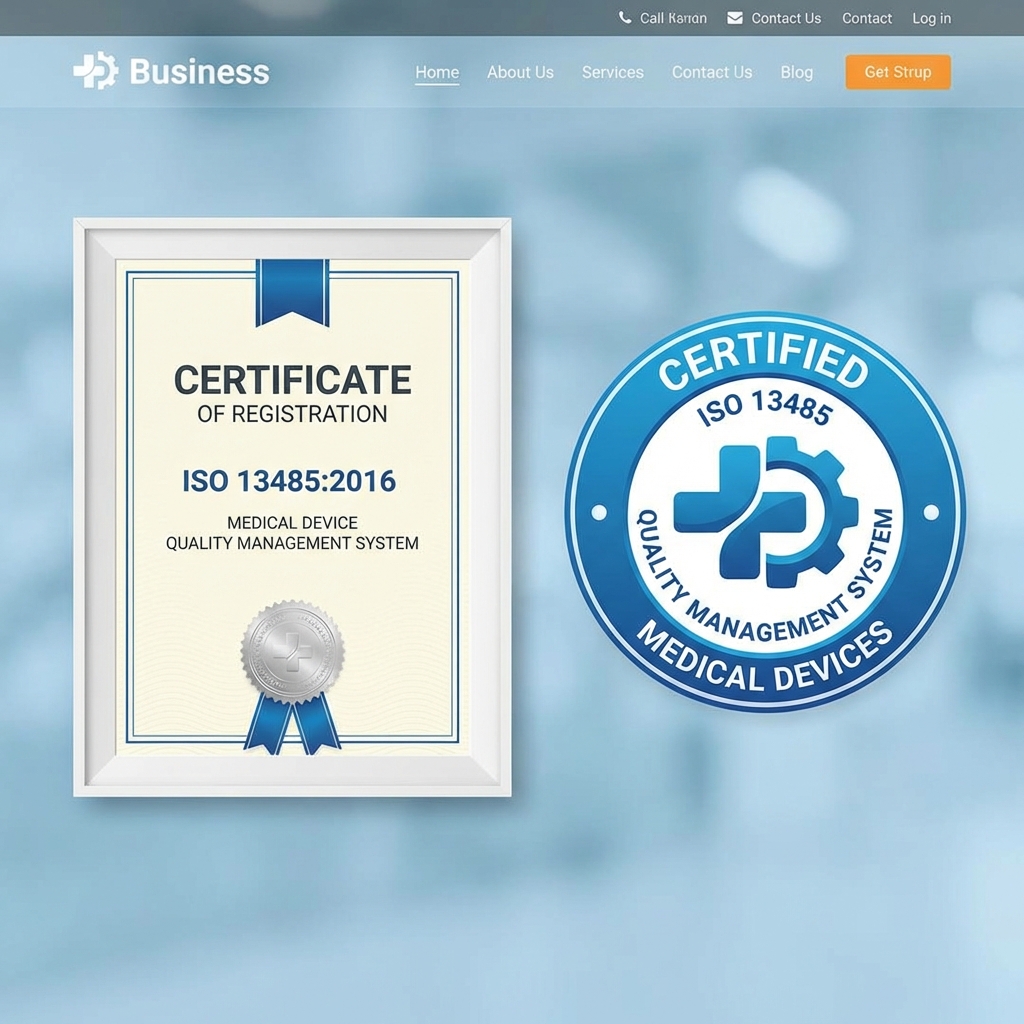Click the MEDICAL DEVICES text on the badge
The width and height of the screenshot is (1024, 1024).
(x=764, y=658)
